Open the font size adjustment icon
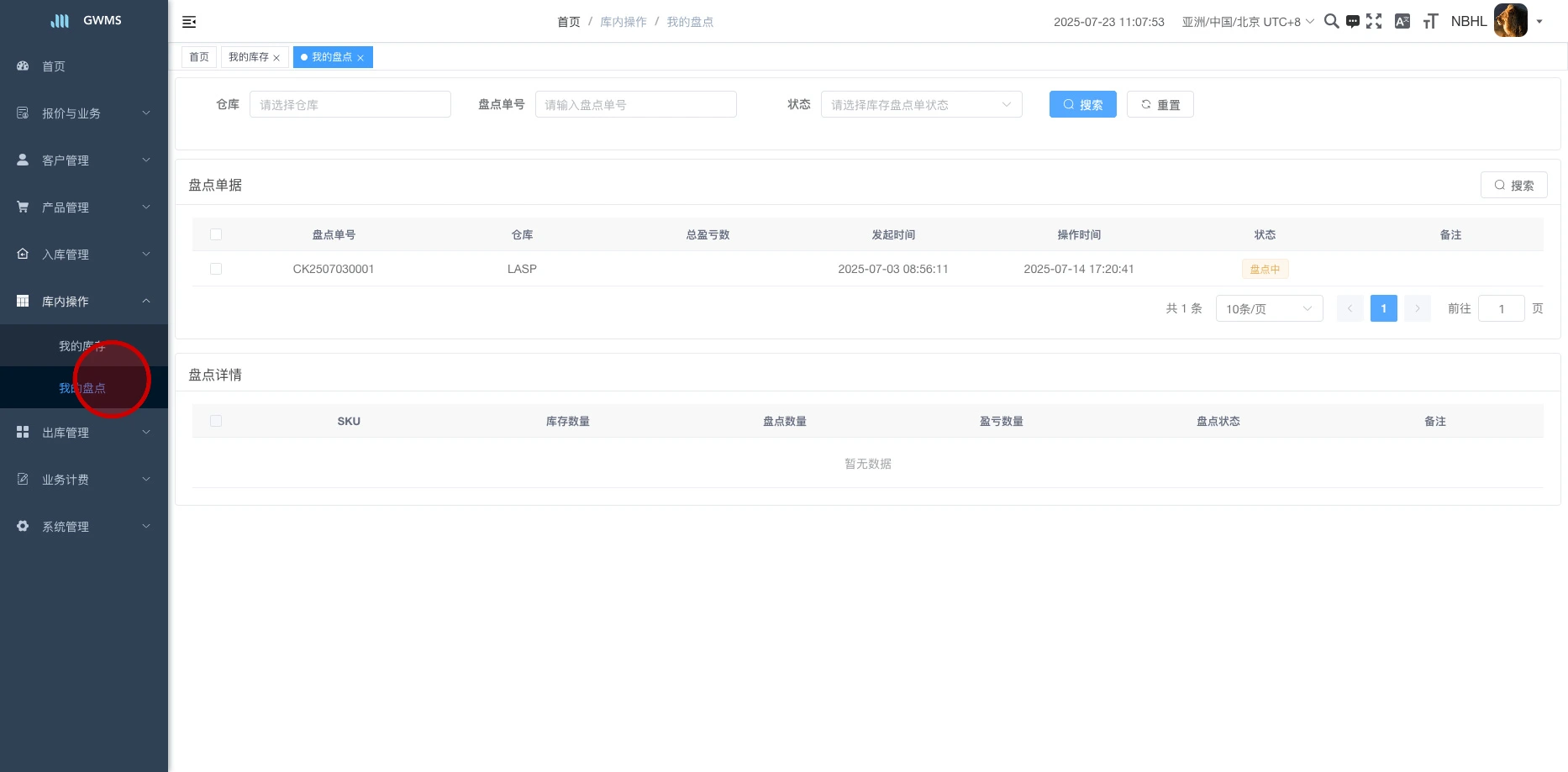Image resolution: width=1568 pixels, height=772 pixels. 1430,22
